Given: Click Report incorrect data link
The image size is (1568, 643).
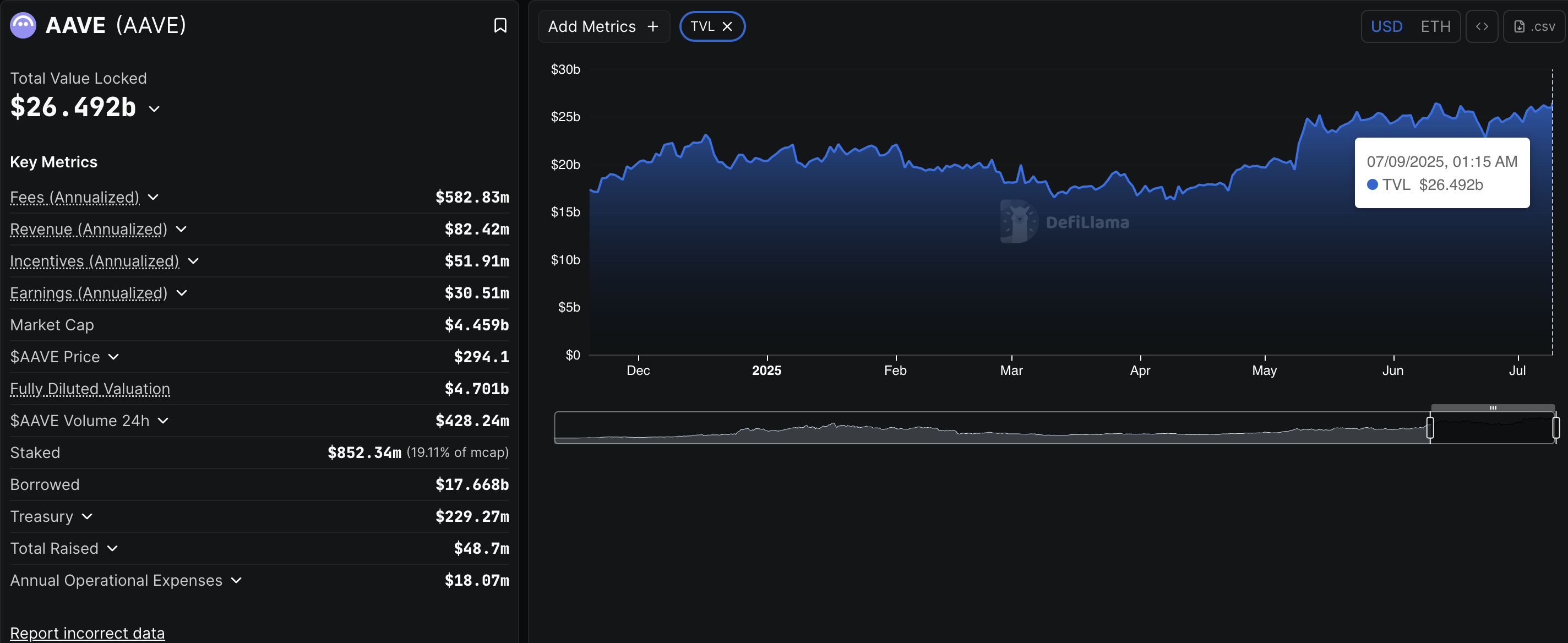Looking at the screenshot, I should (87, 633).
